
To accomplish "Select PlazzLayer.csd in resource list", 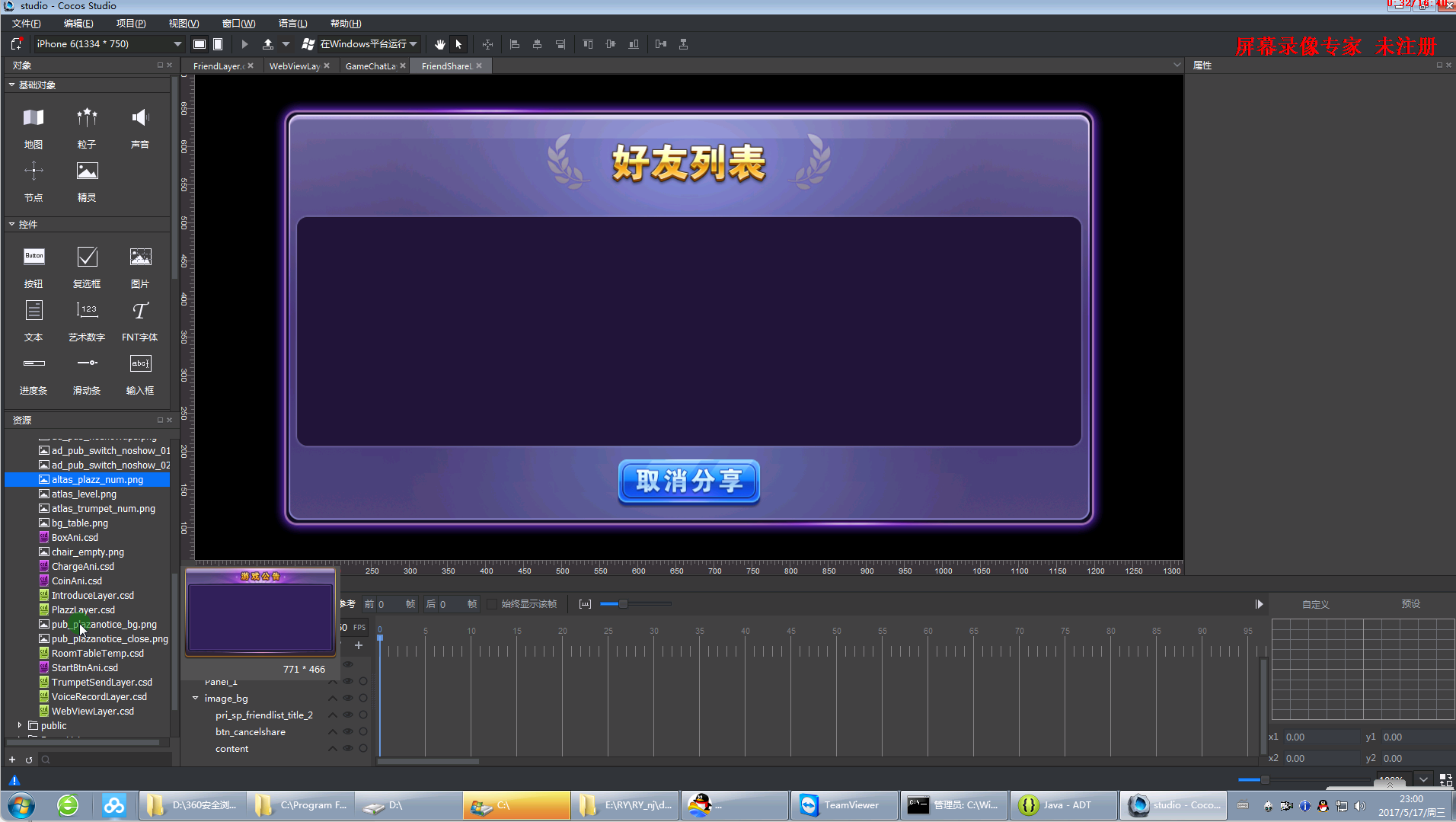I will pyautogui.click(x=83, y=610).
